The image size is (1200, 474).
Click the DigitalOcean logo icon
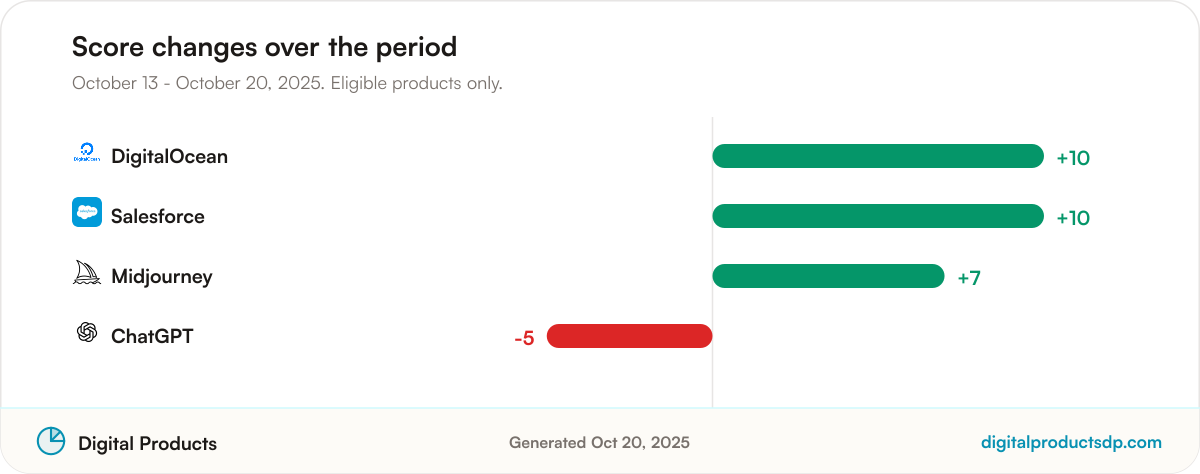pos(87,153)
